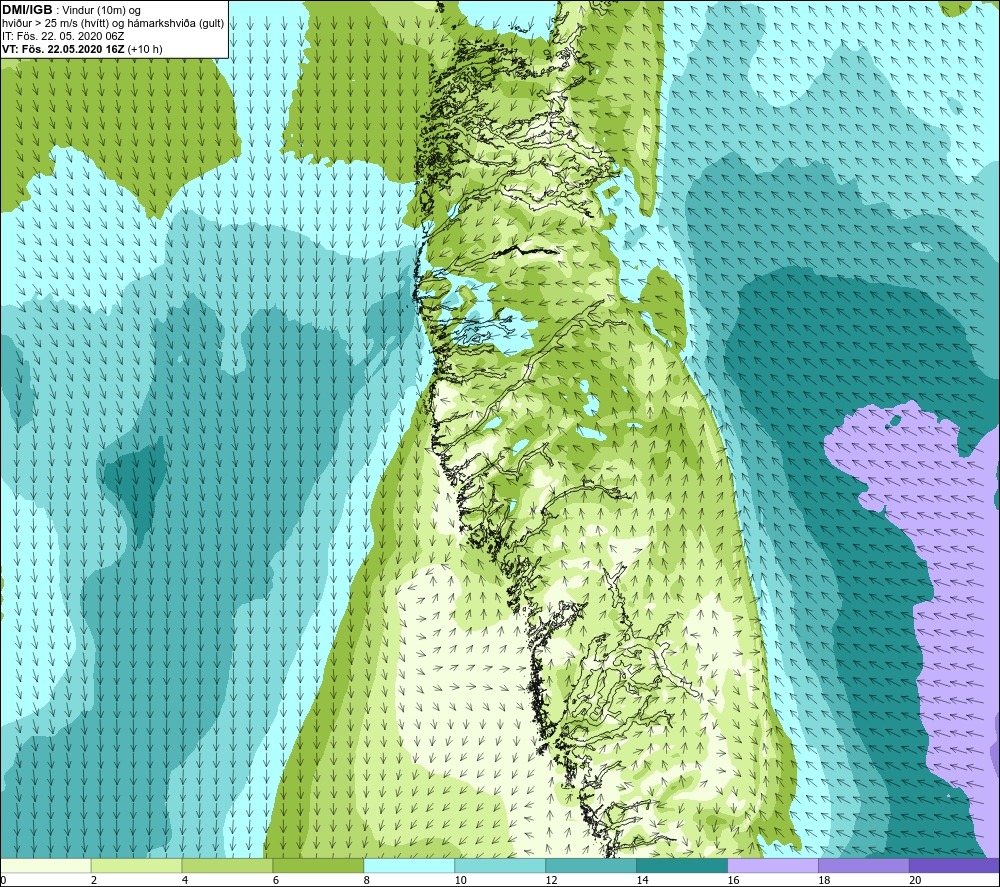Click the 'VT: Fös. 22.05.2020 16Z' valid time
This screenshot has width=1000, height=887.
(x=63, y=49)
